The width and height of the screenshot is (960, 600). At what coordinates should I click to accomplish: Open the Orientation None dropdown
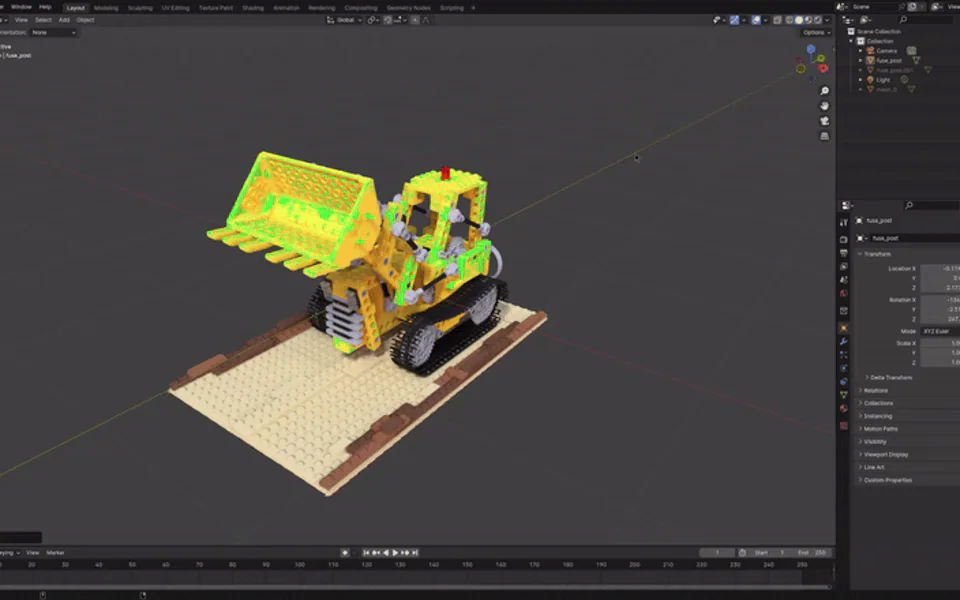point(54,32)
